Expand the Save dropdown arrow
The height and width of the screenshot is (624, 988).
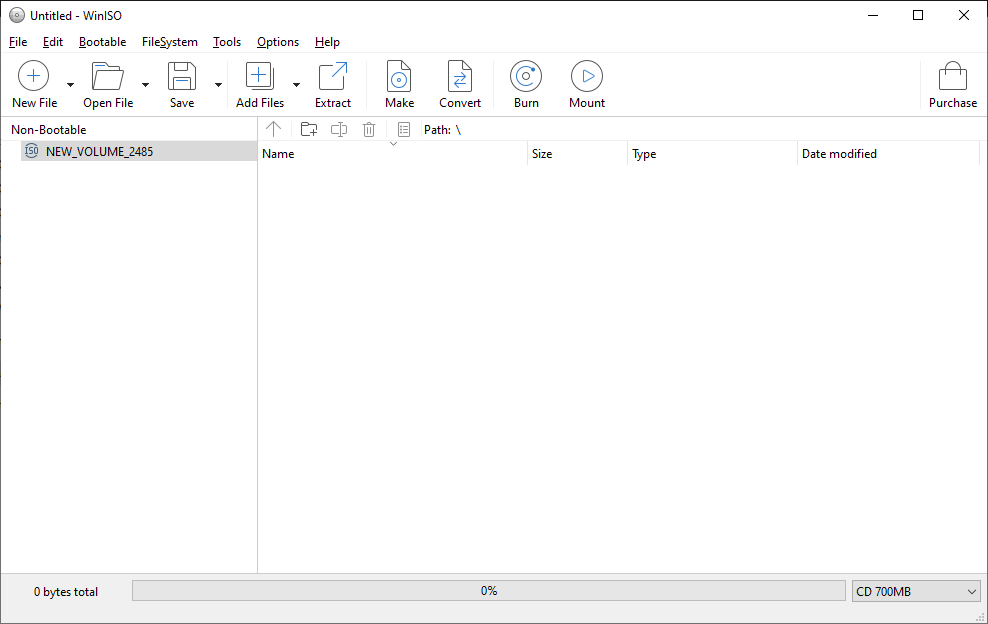pos(218,84)
